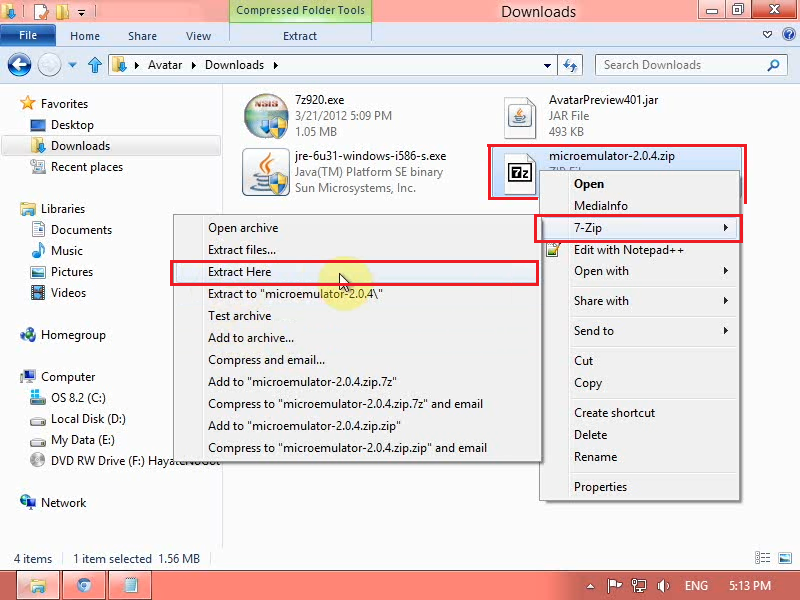The width and height of the screenshot is (800, 600).
Task: Expand breadcrumb arrow after Downloads
Action: point(276,65)
